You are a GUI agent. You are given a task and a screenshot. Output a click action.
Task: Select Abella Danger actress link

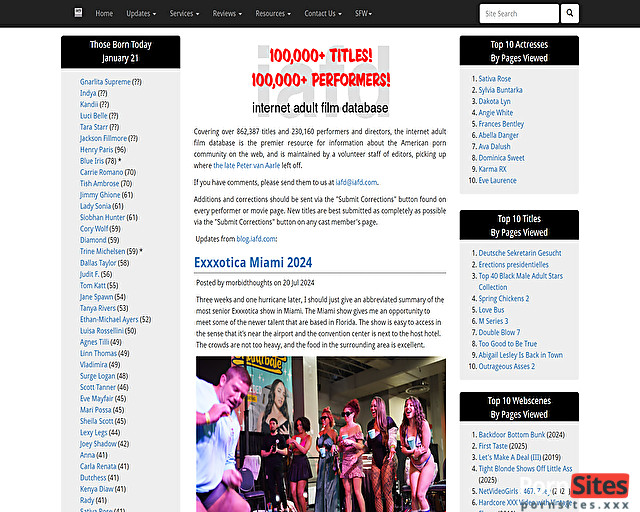pos(498,135)
